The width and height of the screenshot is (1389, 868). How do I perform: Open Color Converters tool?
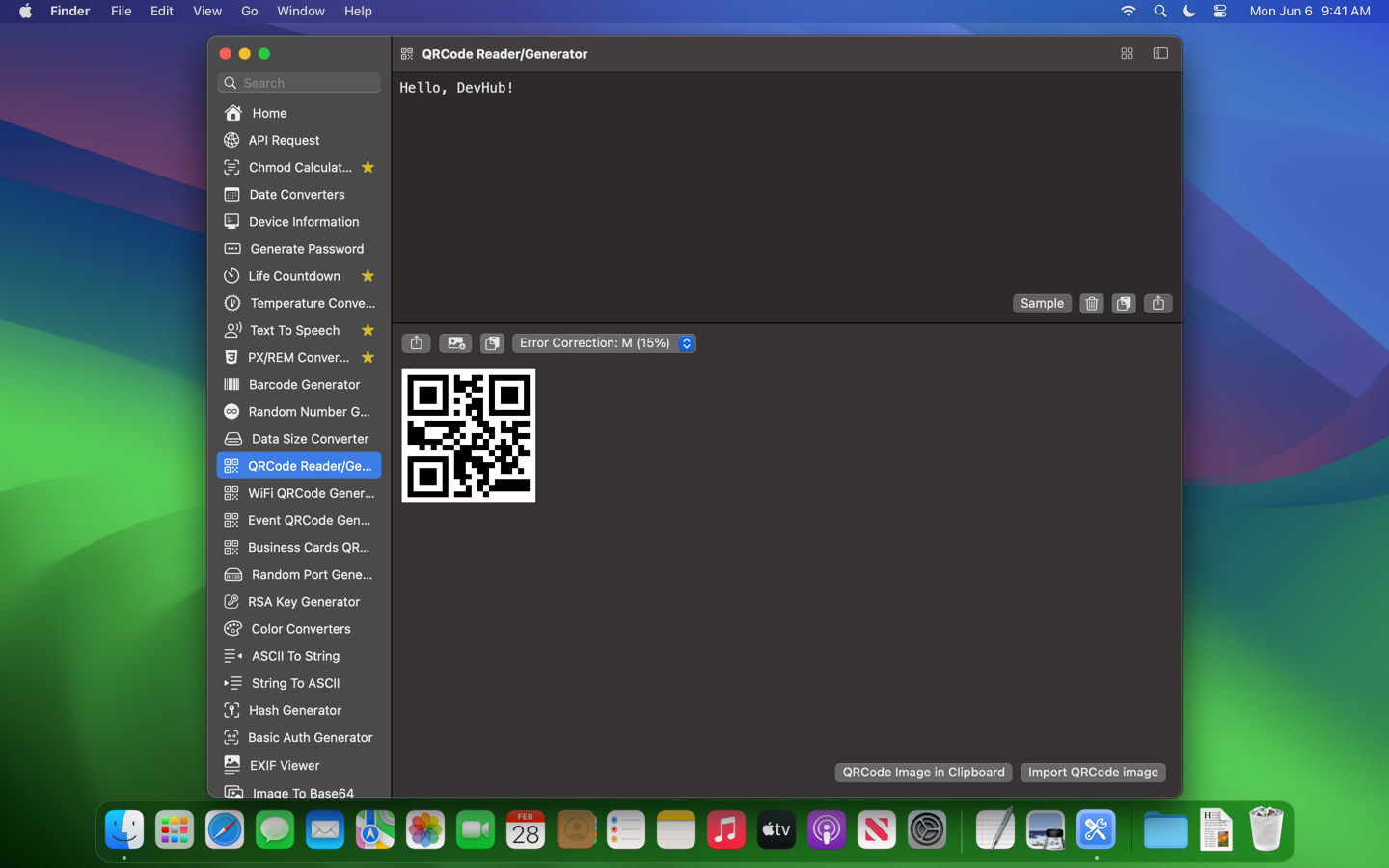[x=299, y=629]
